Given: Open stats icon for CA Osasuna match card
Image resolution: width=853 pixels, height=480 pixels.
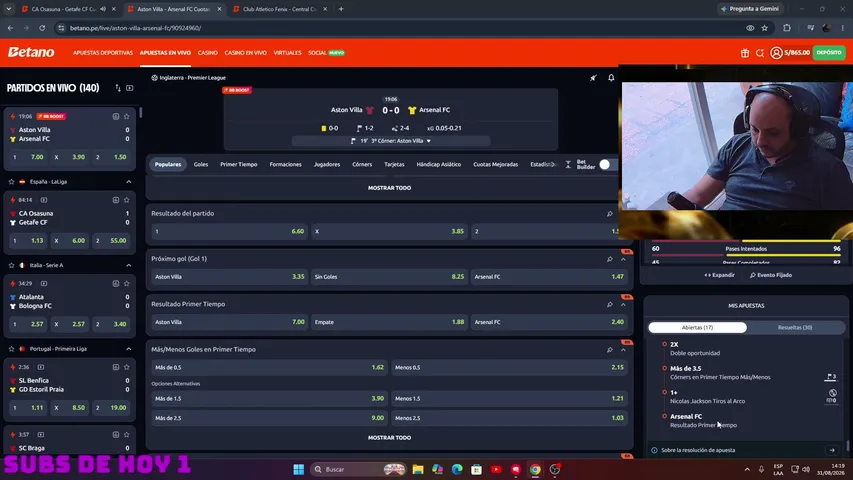Looking at the screenshot, I should pos(116,200).
